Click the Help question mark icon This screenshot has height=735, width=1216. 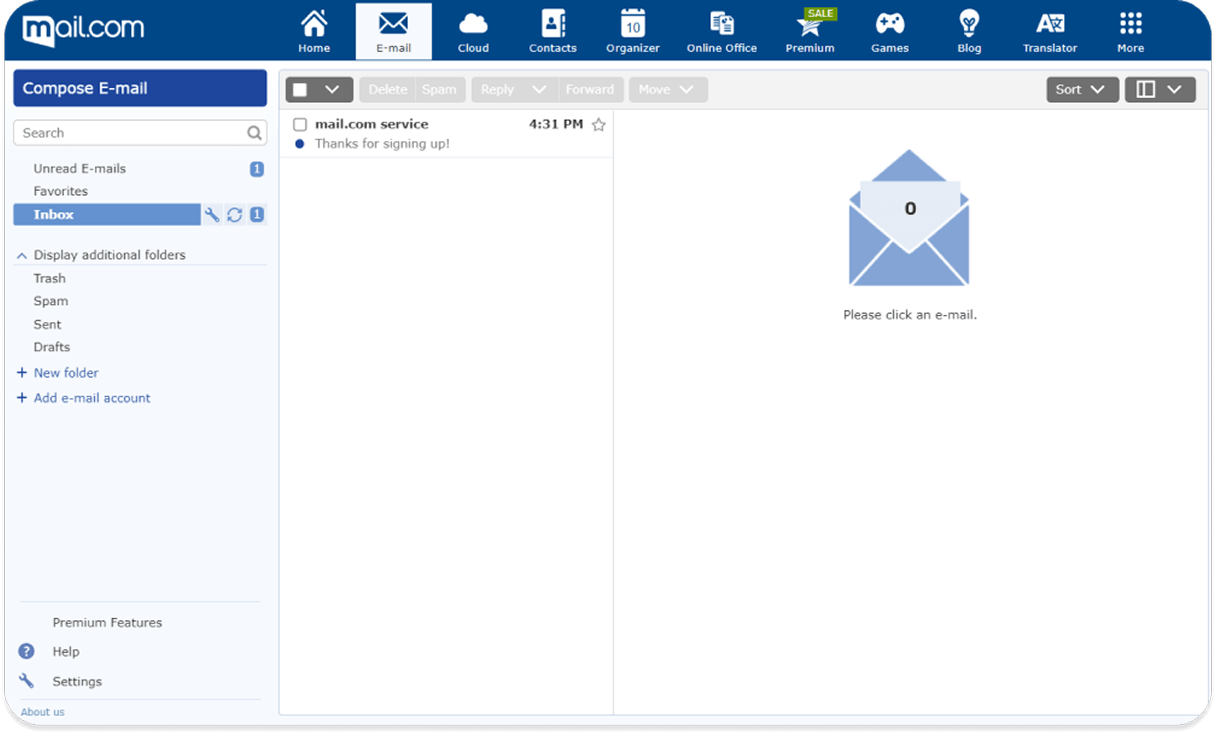click(x=27, y=651)
